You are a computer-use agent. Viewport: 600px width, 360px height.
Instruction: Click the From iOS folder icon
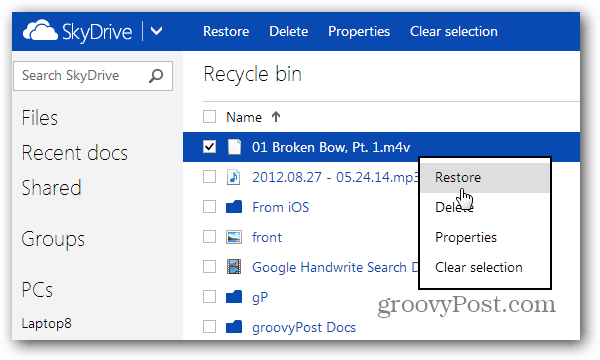(x=234, y=207)
